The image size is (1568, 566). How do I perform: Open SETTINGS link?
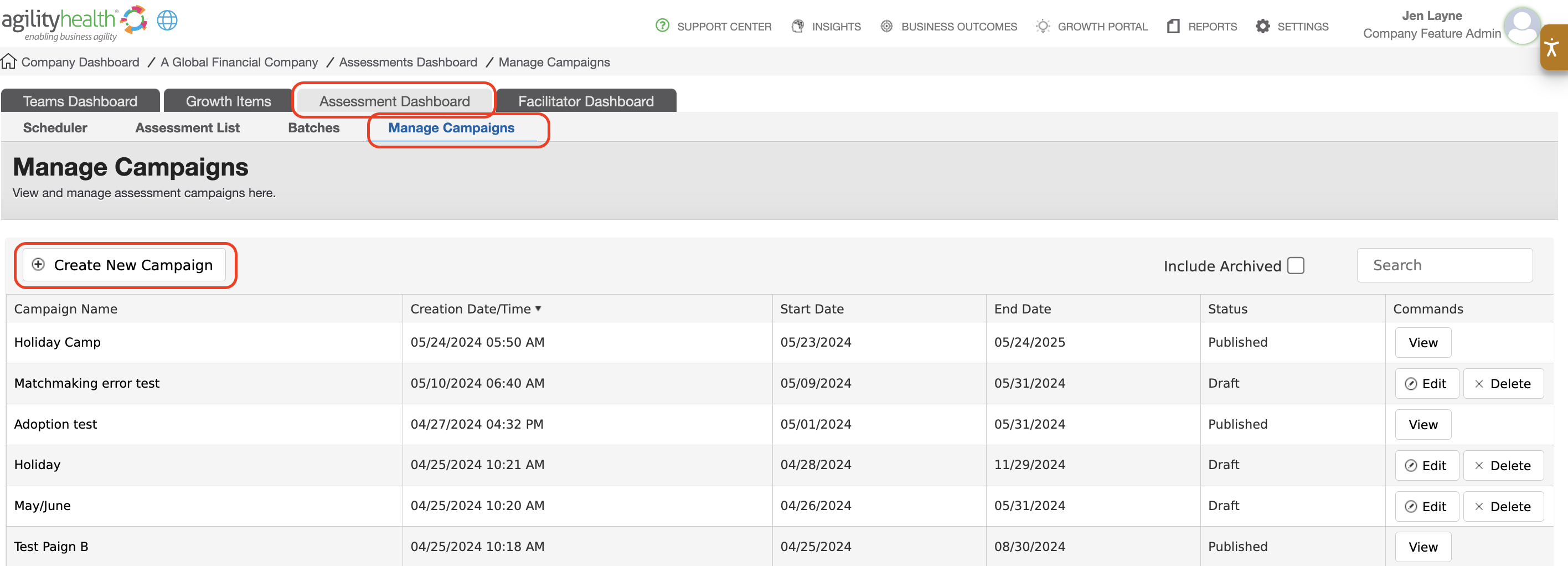(x=1303, y=27)
